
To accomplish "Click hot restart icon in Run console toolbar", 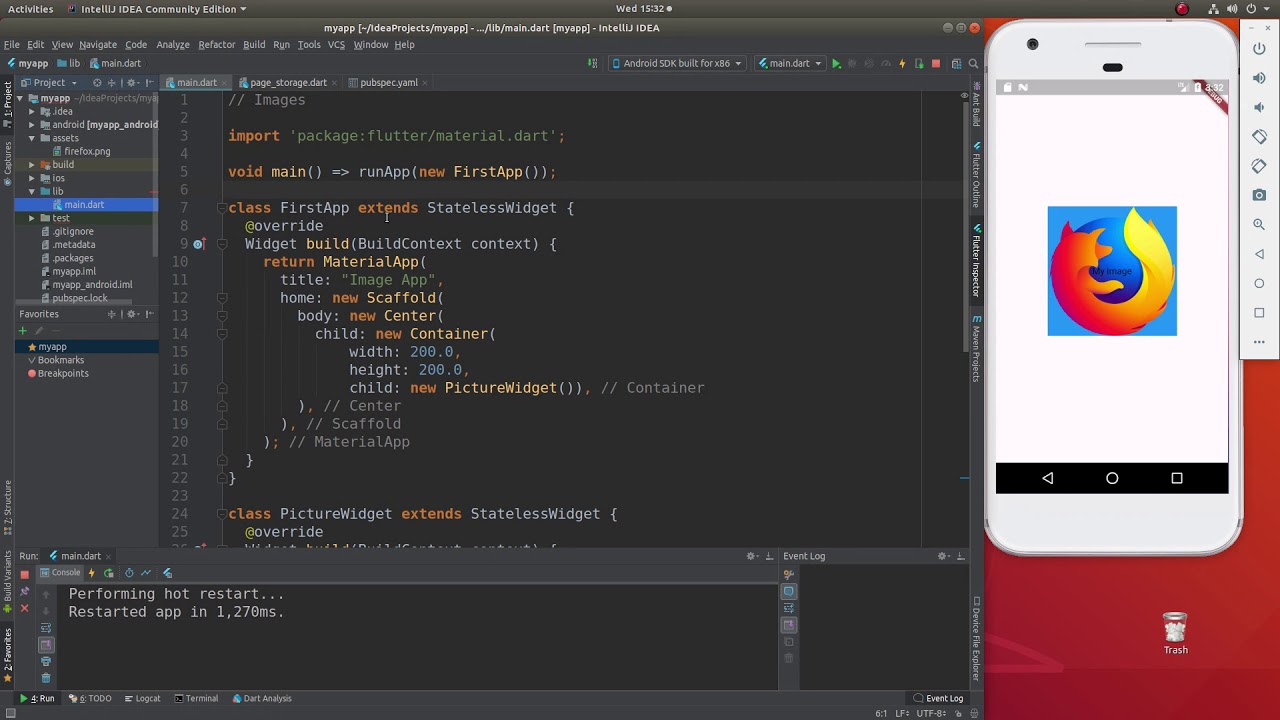I will tap(109, 573).
